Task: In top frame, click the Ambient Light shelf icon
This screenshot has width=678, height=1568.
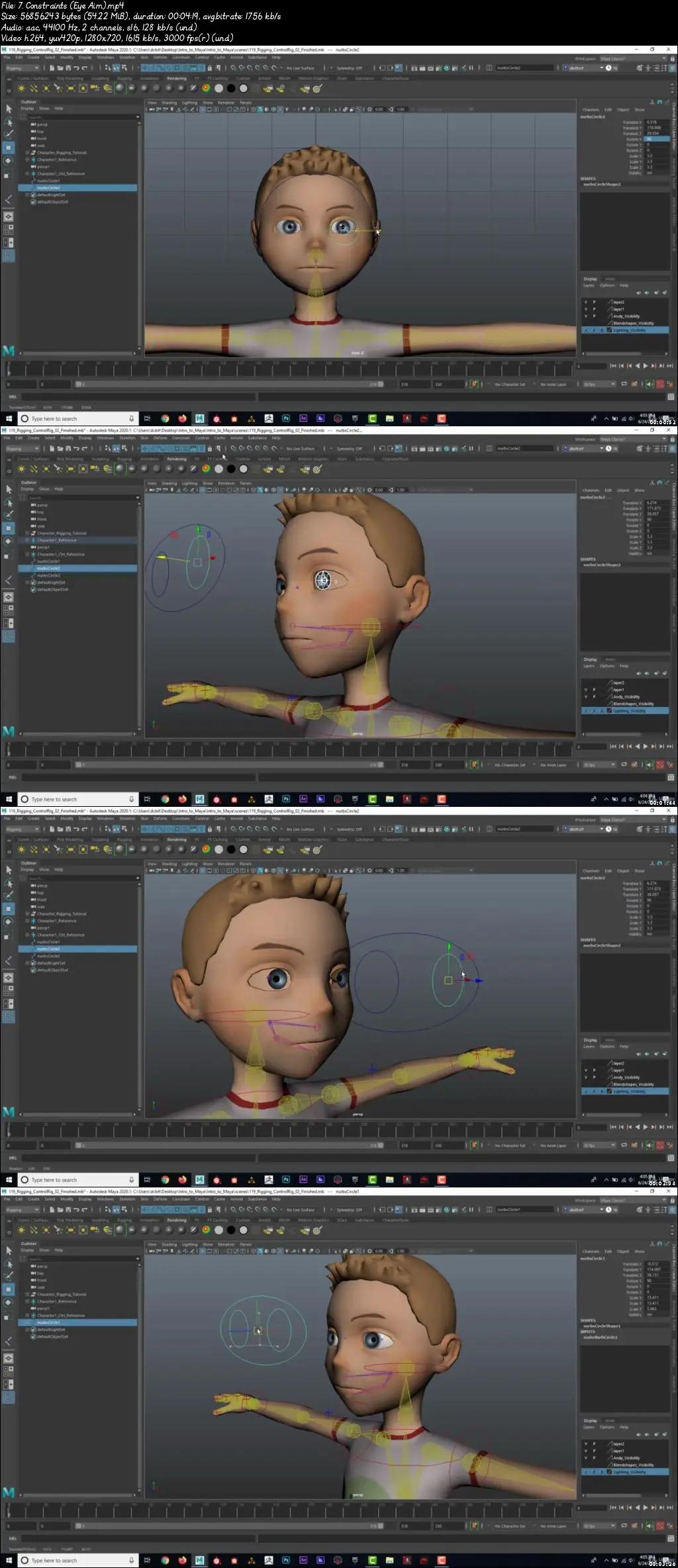Action: tap(22, 88)
